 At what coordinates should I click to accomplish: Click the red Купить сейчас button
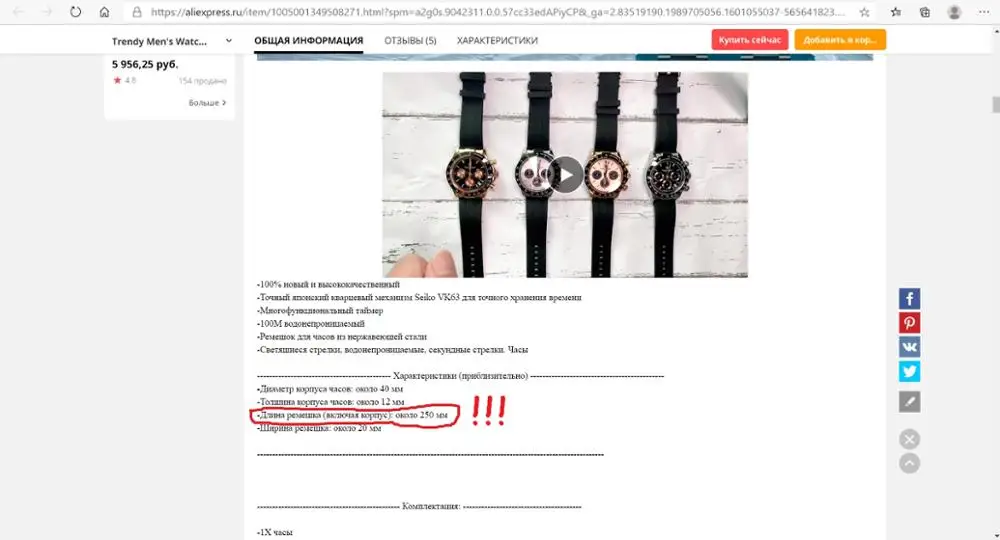tap(749, 40)
